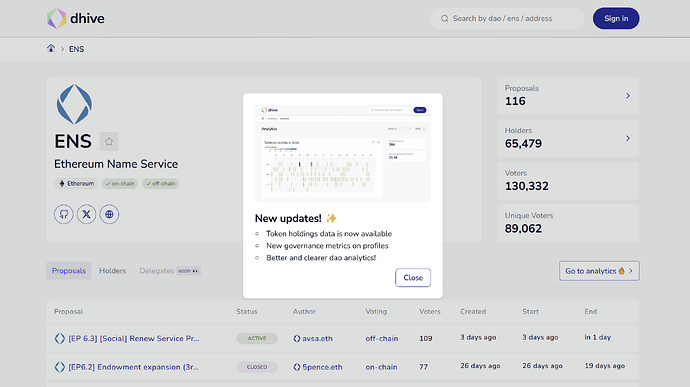This screenshot has height=387, width=690.
Task: Click the Sign in button
Action: (616, 18)
